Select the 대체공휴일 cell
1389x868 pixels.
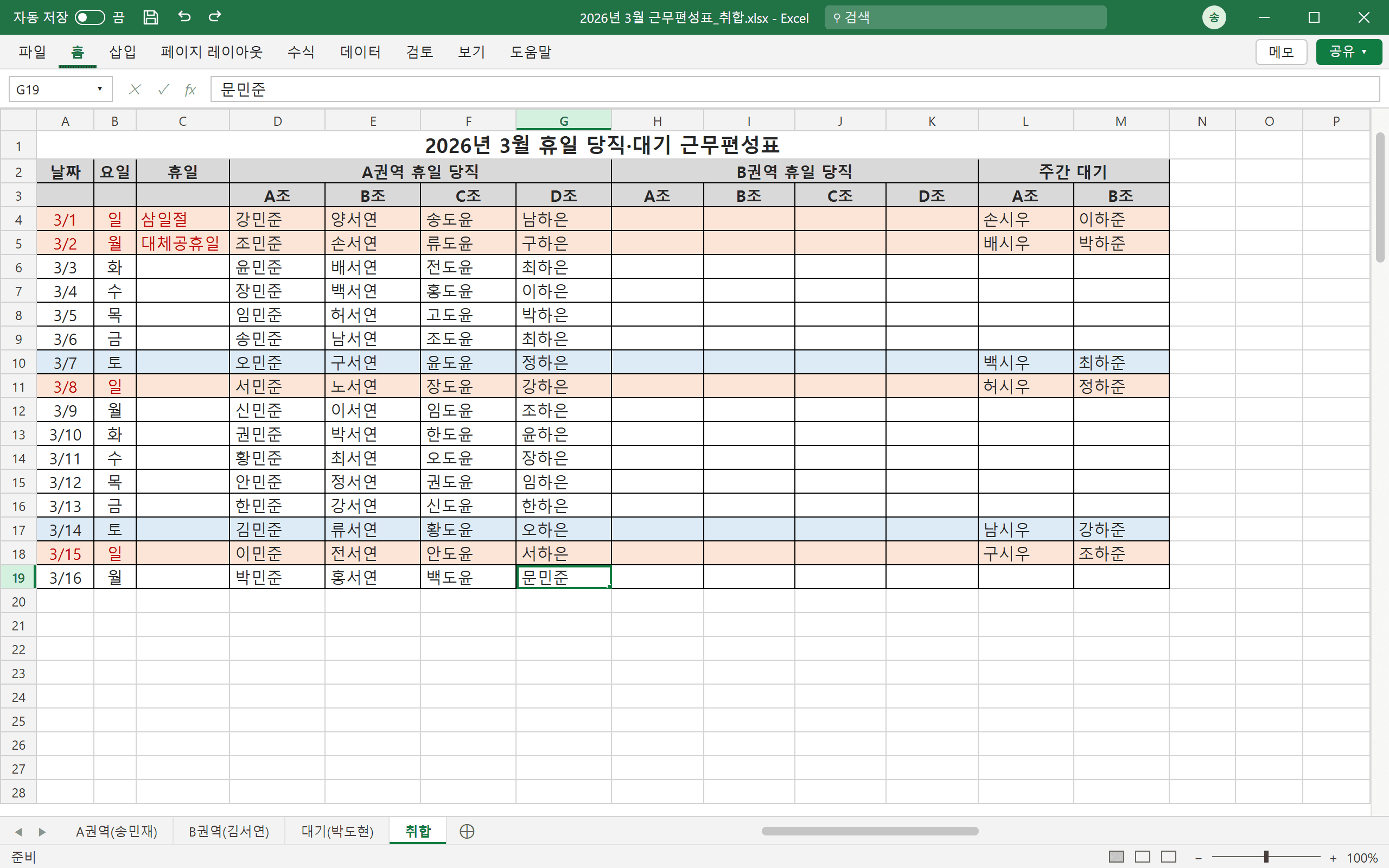[x=182, y=244]
